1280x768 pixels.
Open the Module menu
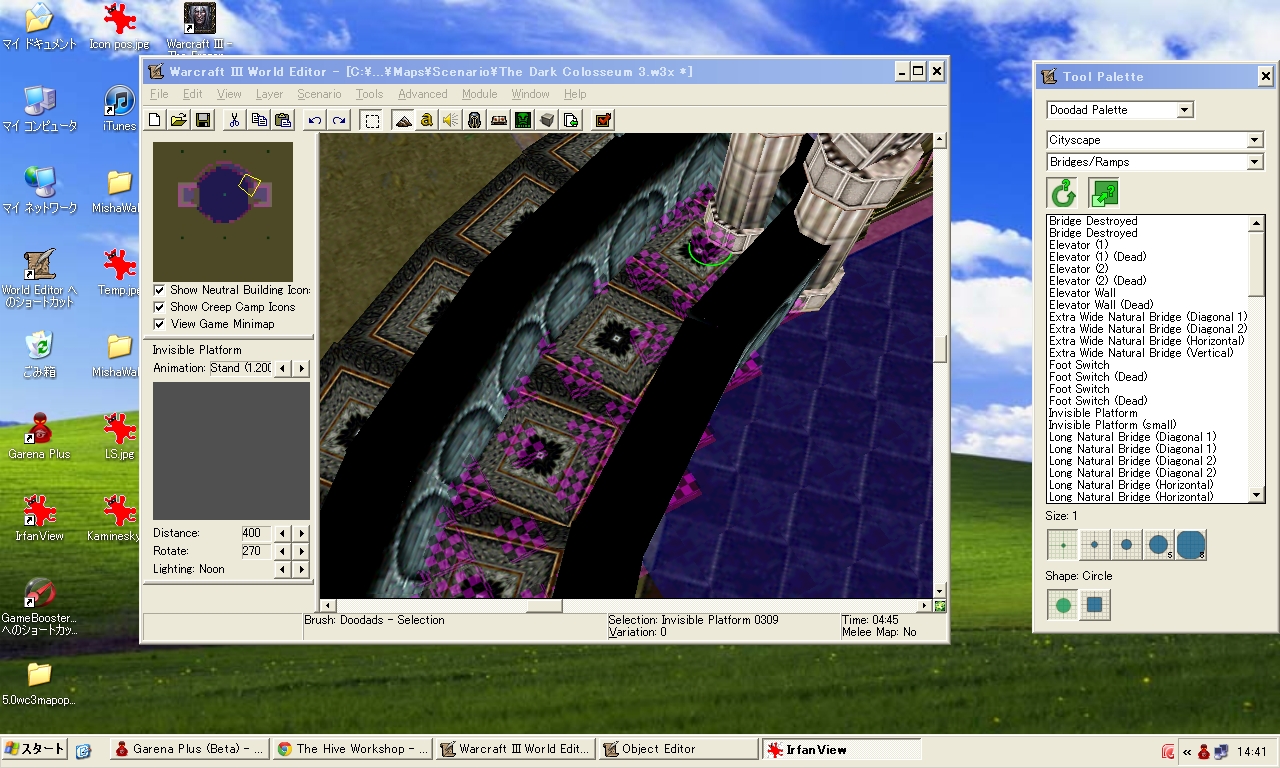[479, 94]
